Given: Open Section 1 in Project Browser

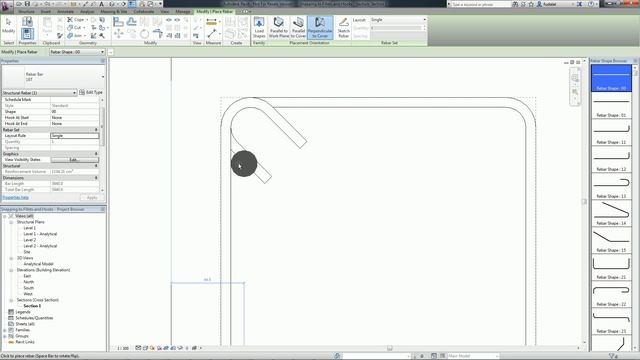Looking at the screenshot, I should 32,306.
